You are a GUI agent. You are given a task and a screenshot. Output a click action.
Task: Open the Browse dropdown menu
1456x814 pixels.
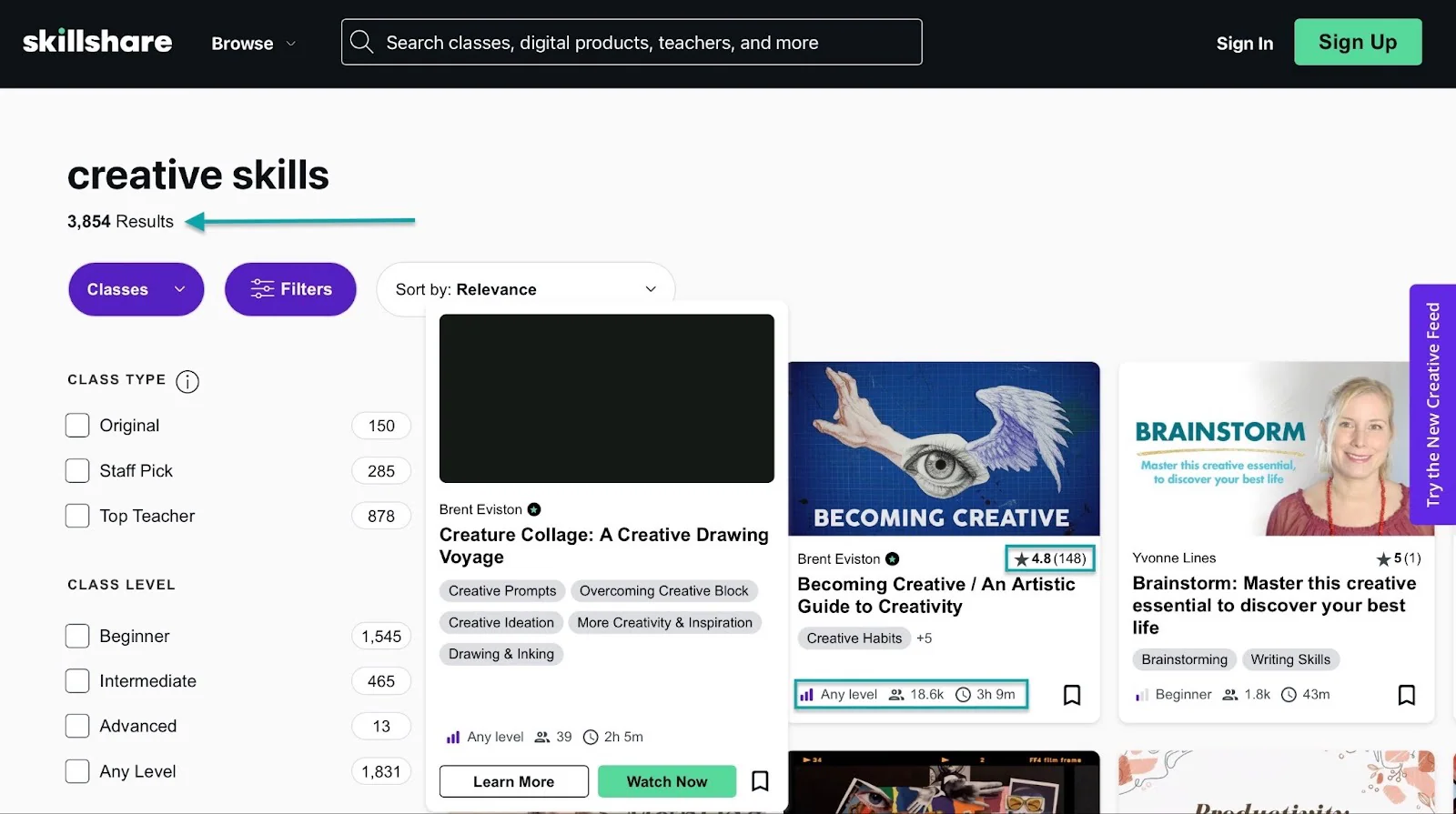point(253,43)
